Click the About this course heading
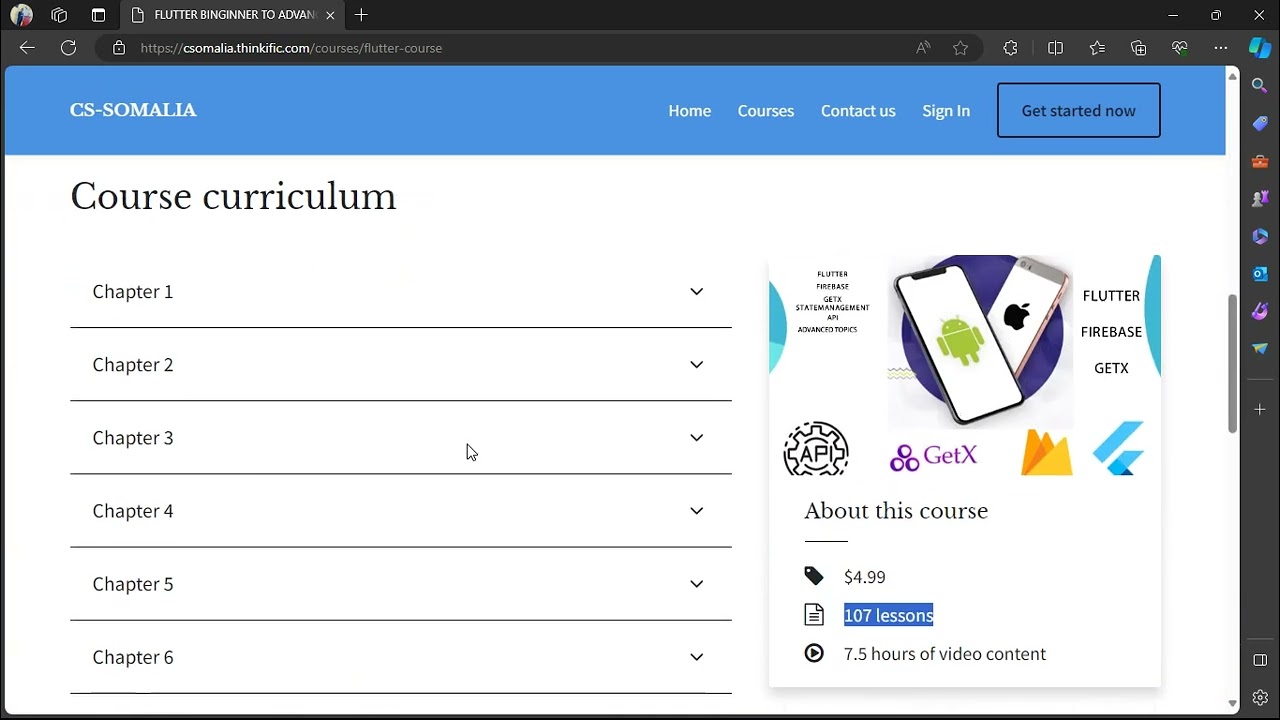1280x720 pixels. (x=896, y=511)
